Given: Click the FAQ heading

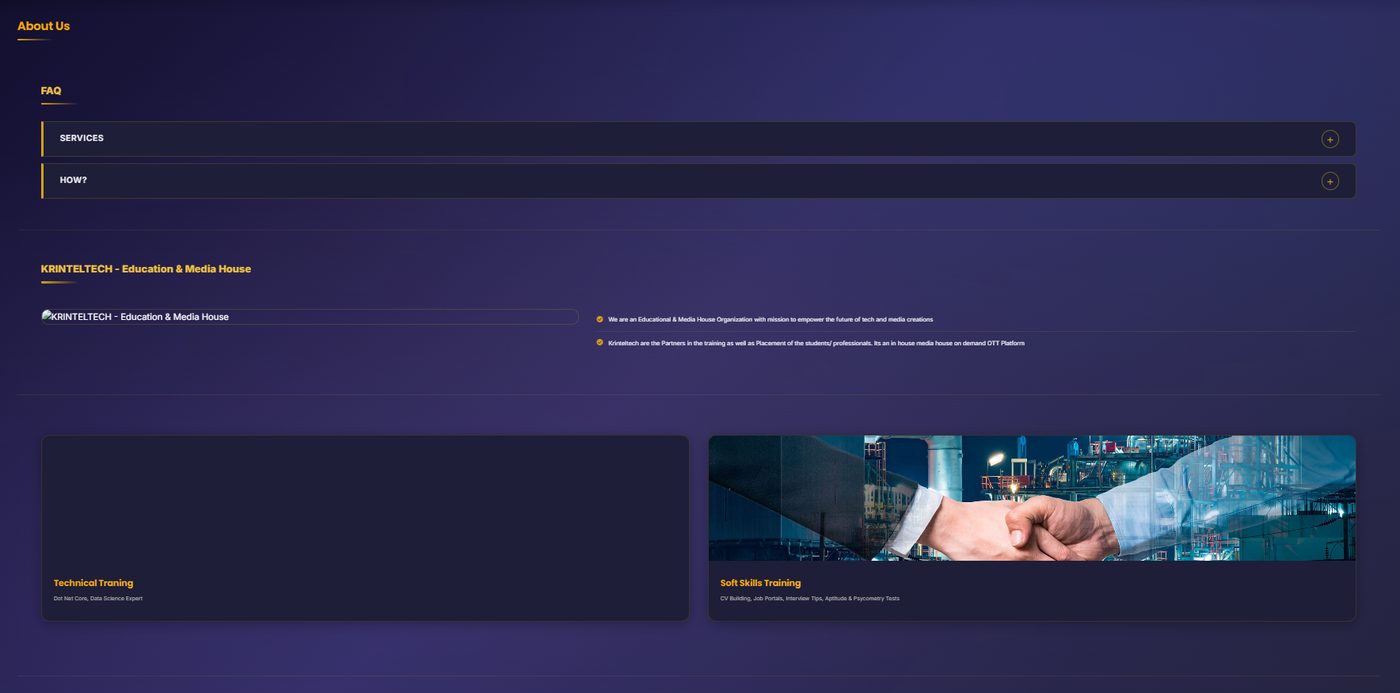Looking at the screenshot, I should 51,91.
